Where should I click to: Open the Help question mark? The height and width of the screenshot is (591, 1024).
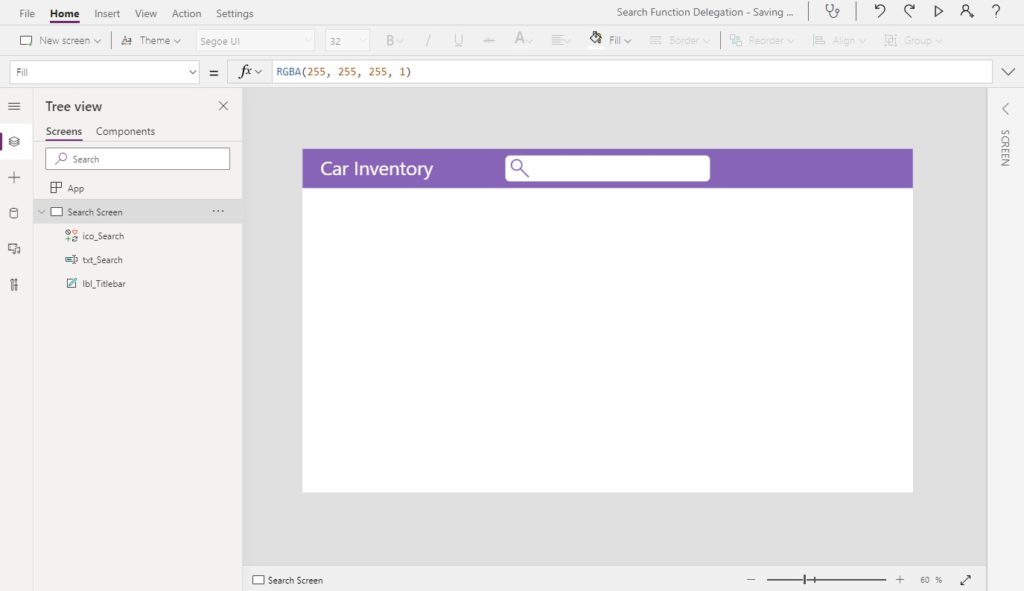tap(996, 12)
